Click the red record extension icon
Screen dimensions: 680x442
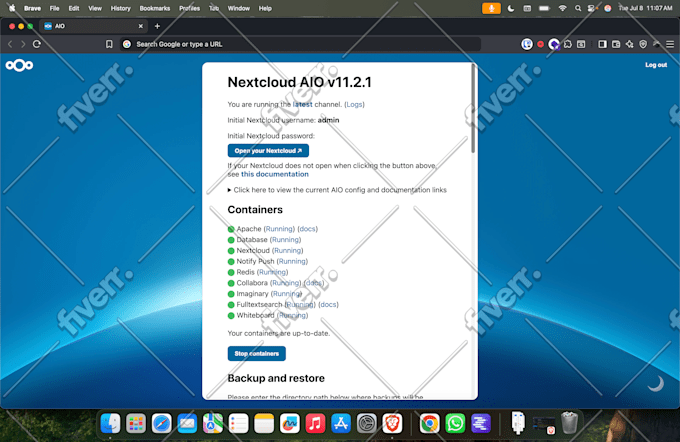pos(540,44)
